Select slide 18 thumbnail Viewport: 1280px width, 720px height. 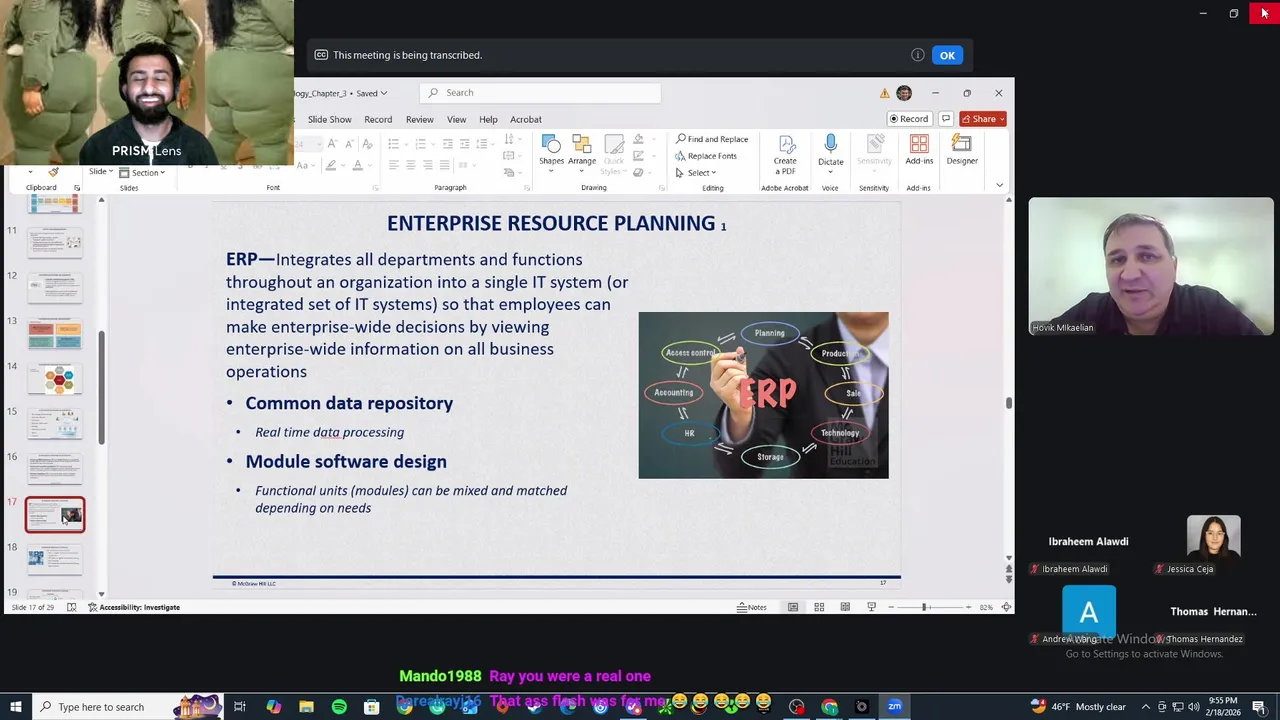[55, 560]
